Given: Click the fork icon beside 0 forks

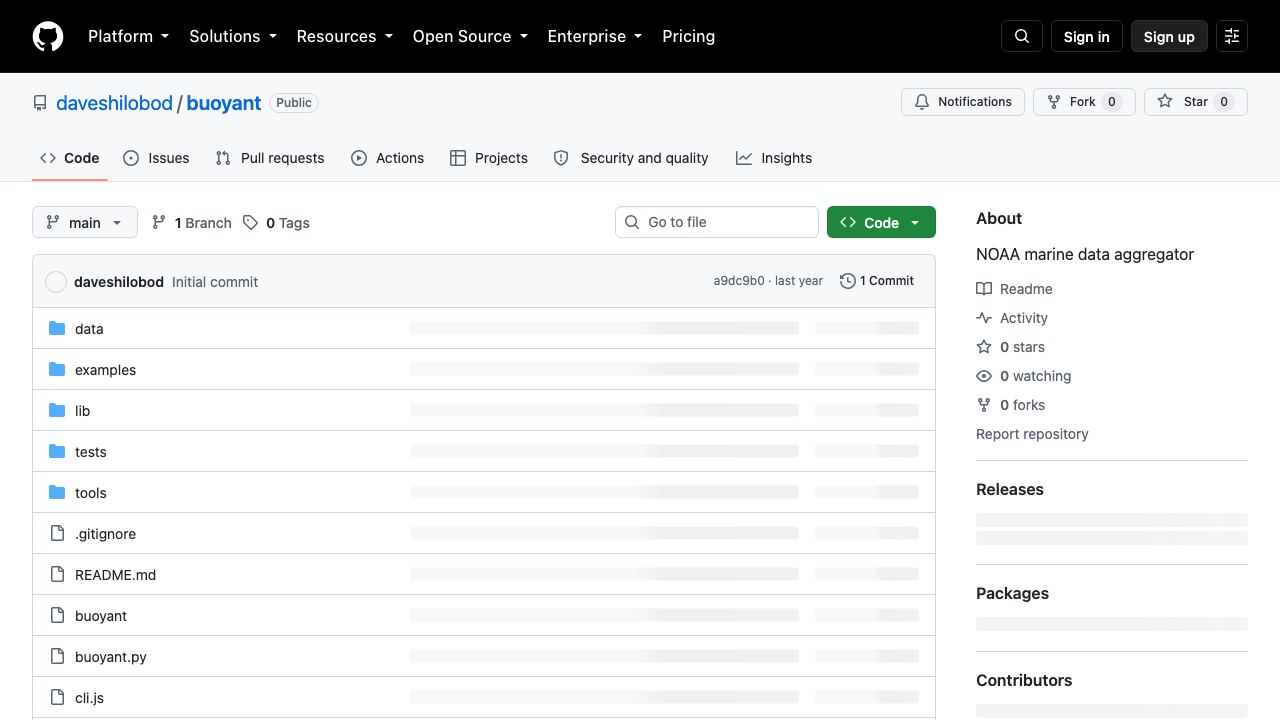Looking at the screenshot, I should [984, 405].
